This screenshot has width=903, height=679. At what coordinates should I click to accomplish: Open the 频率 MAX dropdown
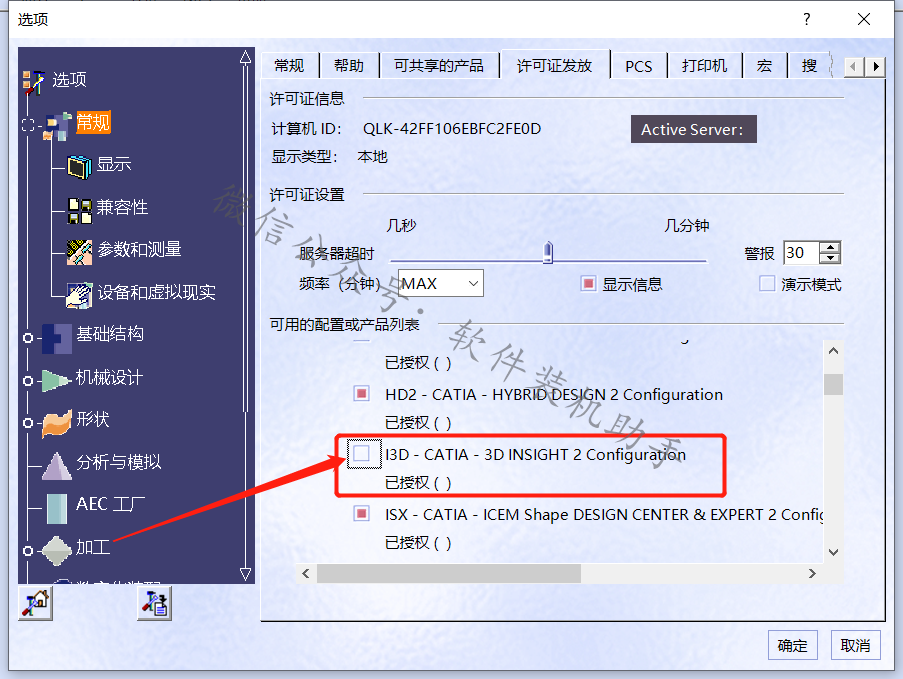pos(441,283)
